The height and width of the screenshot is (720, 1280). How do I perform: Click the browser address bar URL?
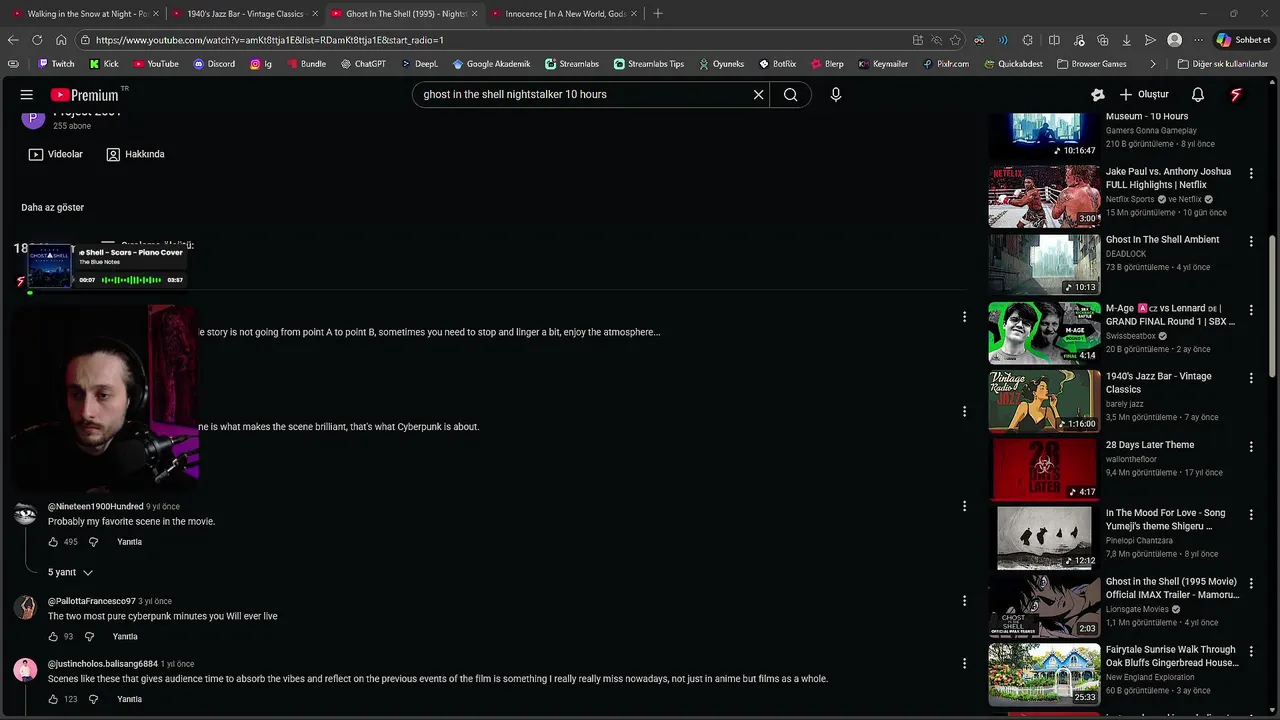pos(270,40)
